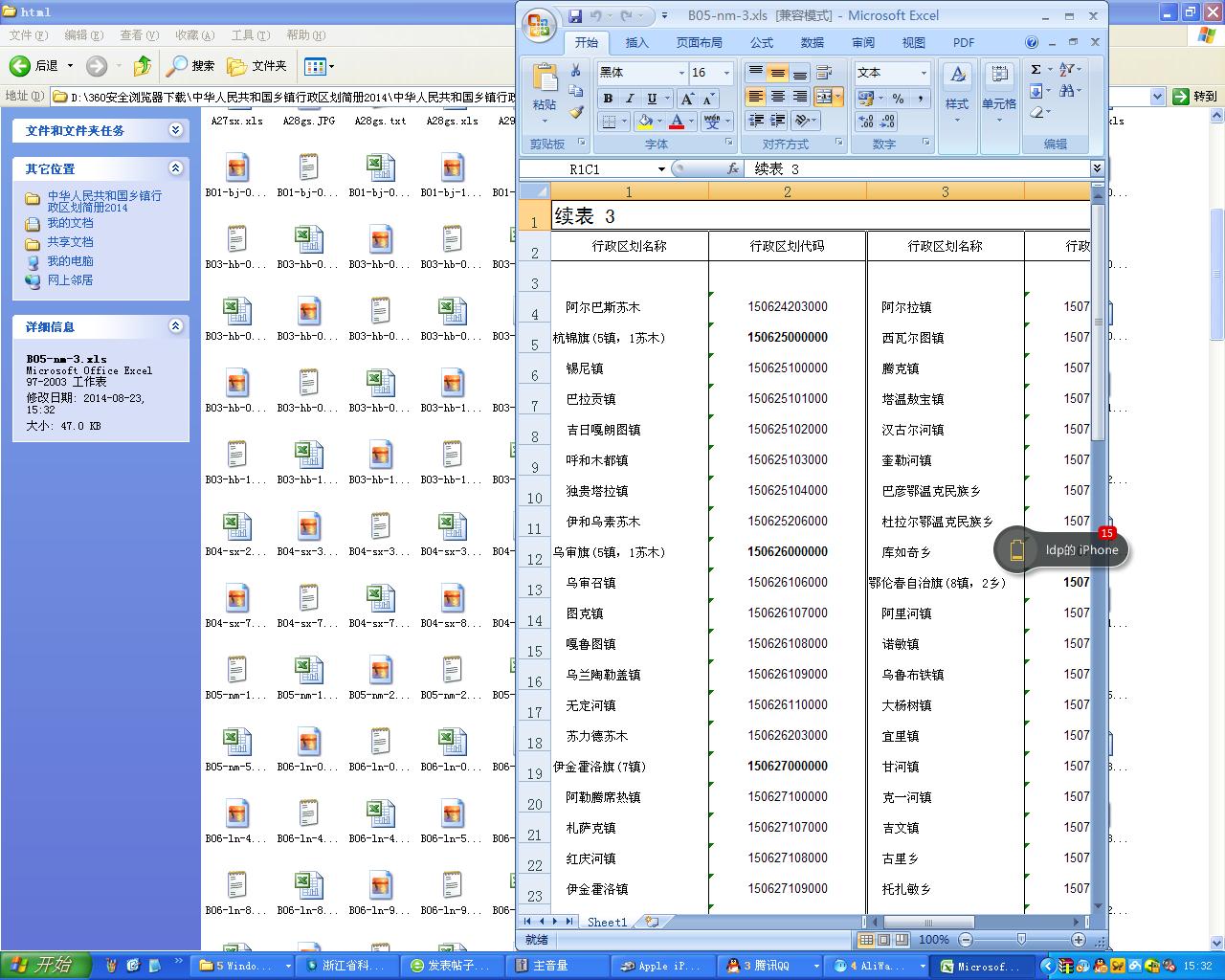This screenshot has width=1225, height=980.
Task: Toggle center horizontal alignment
Action: coord(777,97)
